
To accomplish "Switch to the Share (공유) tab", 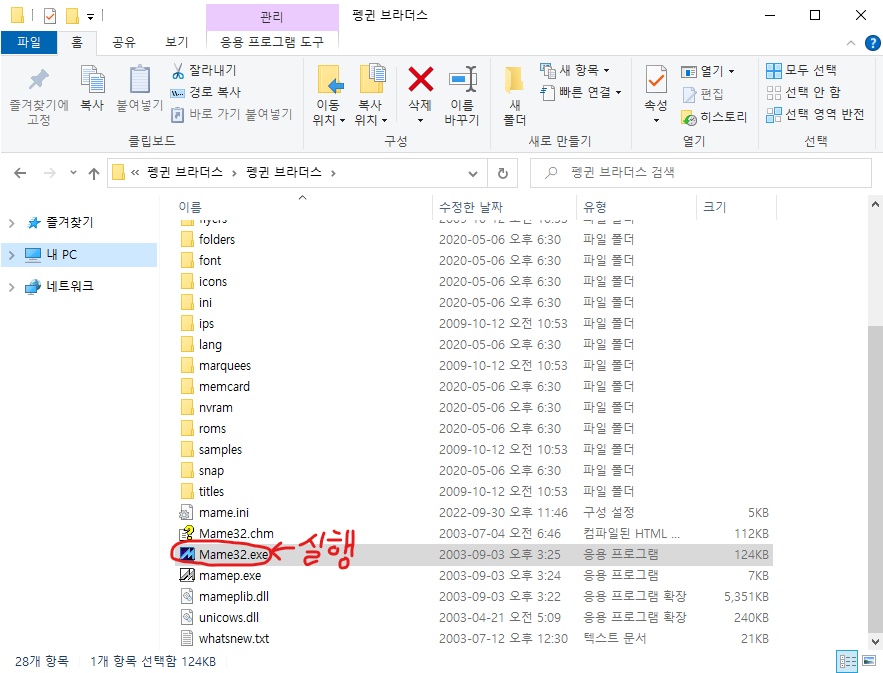I will coord(124,42).
